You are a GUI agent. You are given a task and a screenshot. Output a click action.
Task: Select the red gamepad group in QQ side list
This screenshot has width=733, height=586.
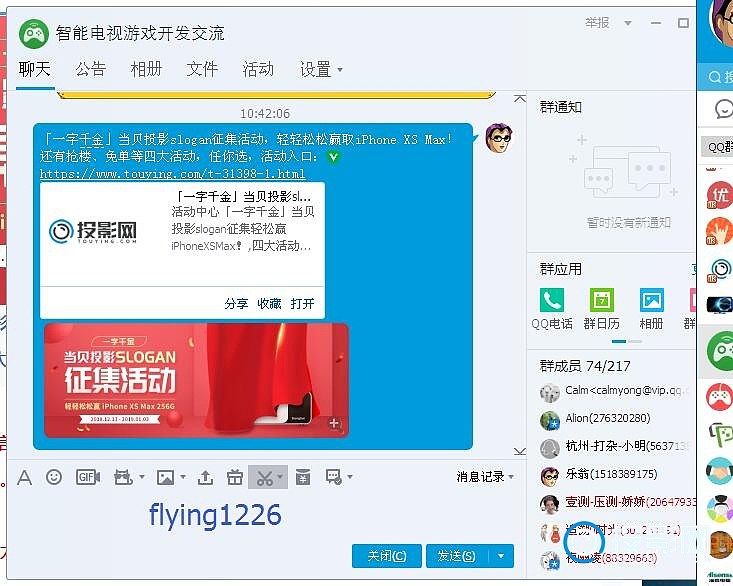pyautogui.click(x=720, y=398)
